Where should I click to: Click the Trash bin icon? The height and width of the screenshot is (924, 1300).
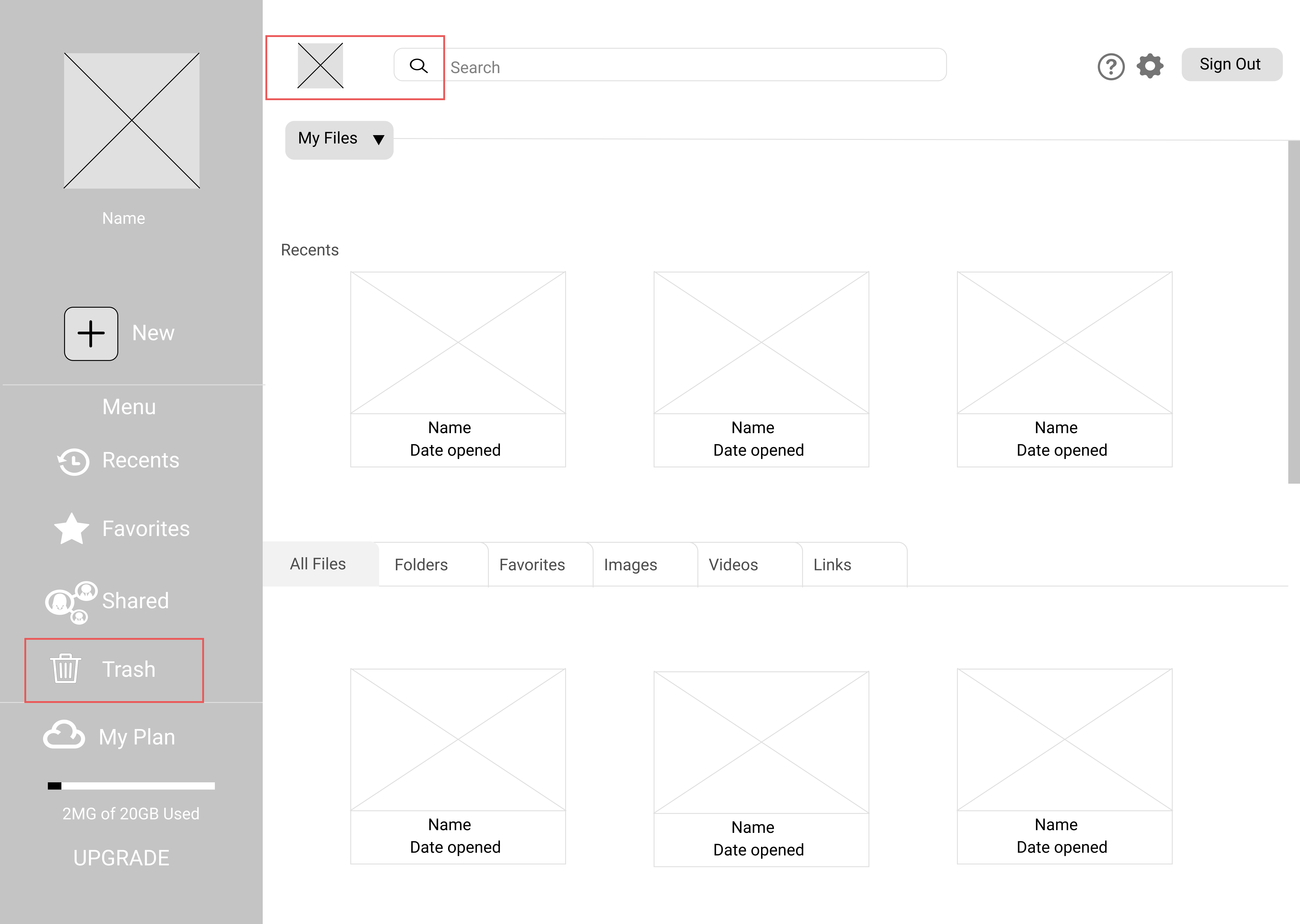click(x=65, y=669)
